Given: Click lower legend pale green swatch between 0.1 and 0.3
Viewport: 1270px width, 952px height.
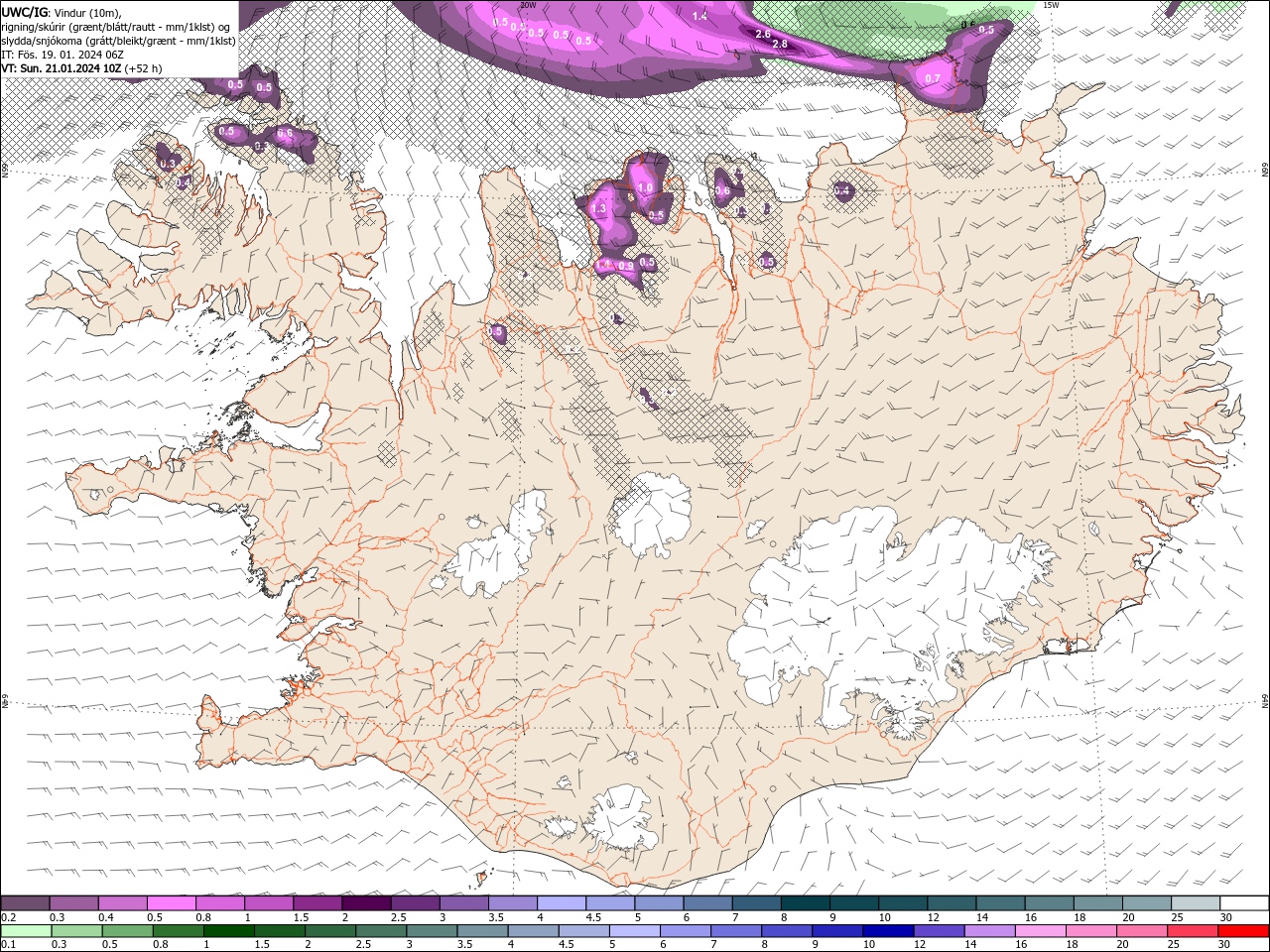Looking at the screenshot, I should (x=26, y=931).
